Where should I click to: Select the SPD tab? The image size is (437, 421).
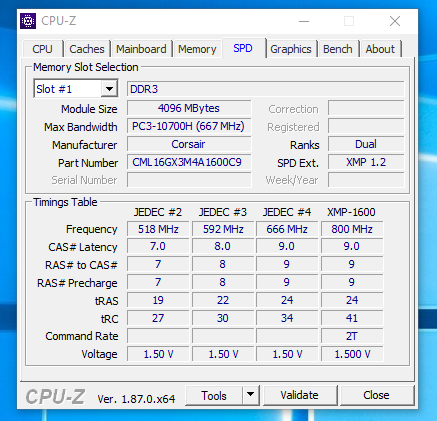tap(243, 48)
